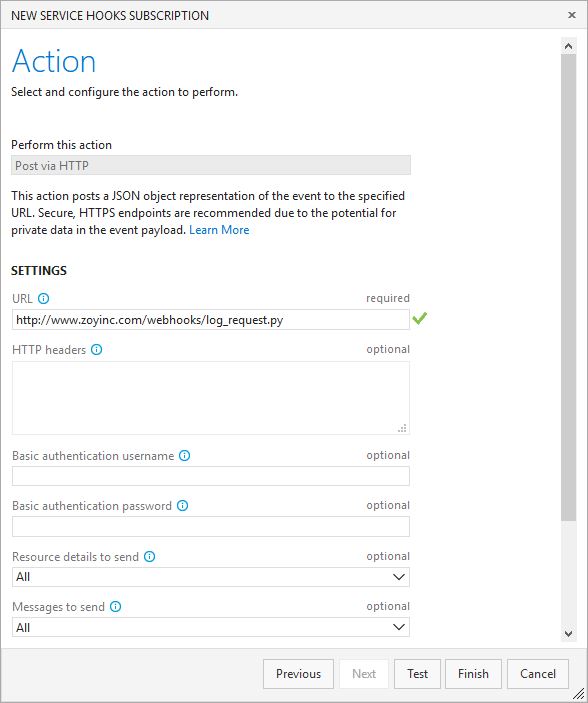This screenshot has width=588, height=703.
Task: Click info icon beside Messages to send
Action: pyautogui.click(x=115, y=607)
